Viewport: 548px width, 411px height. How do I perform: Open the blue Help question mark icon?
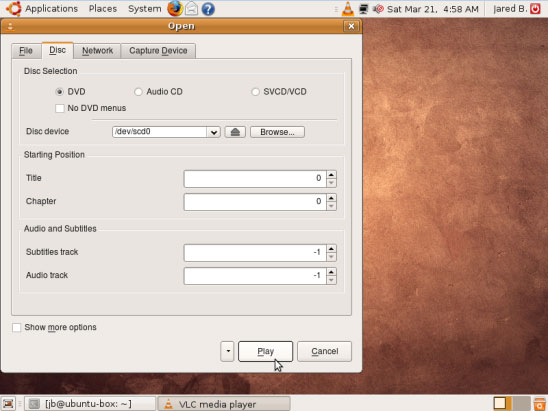pos(208,9)
